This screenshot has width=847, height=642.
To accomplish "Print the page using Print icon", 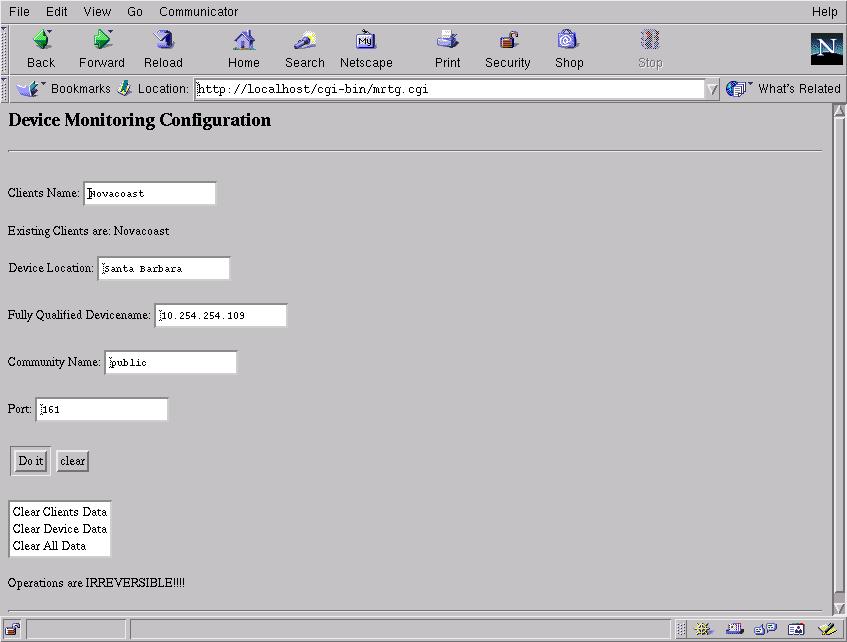I will [x=447, y=41].
